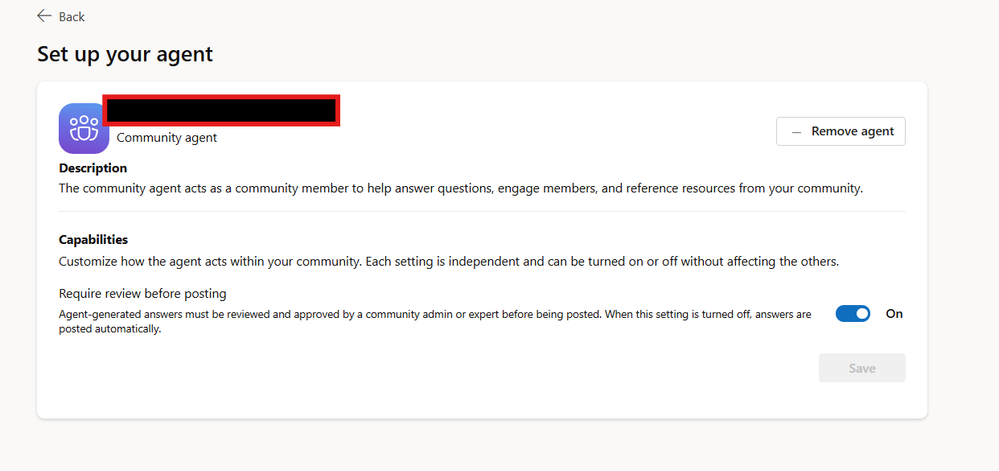Disable the Require review before posting toggle
This screenshot has width=999, height=471.
(x=853, y=314)
